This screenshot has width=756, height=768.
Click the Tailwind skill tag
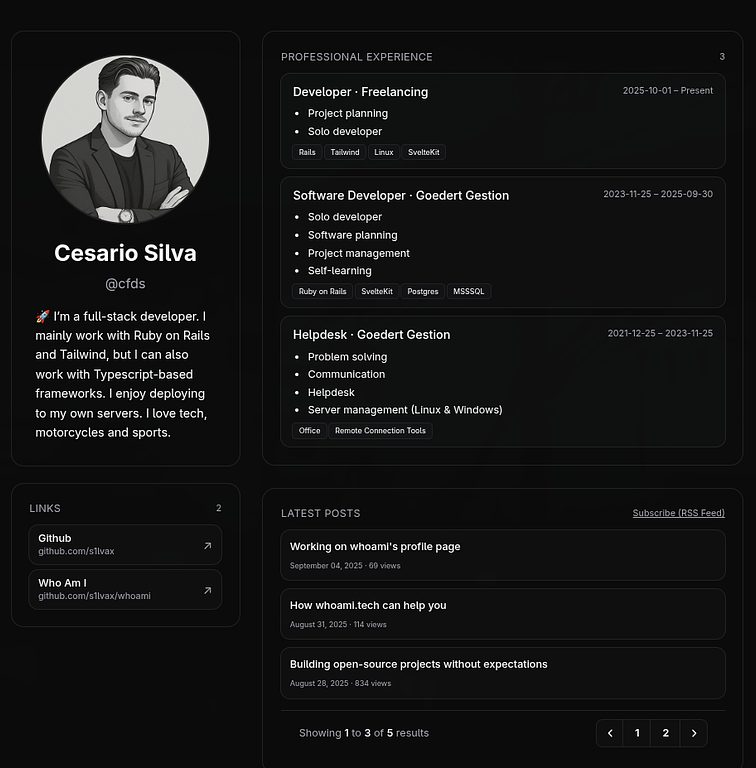345,153
